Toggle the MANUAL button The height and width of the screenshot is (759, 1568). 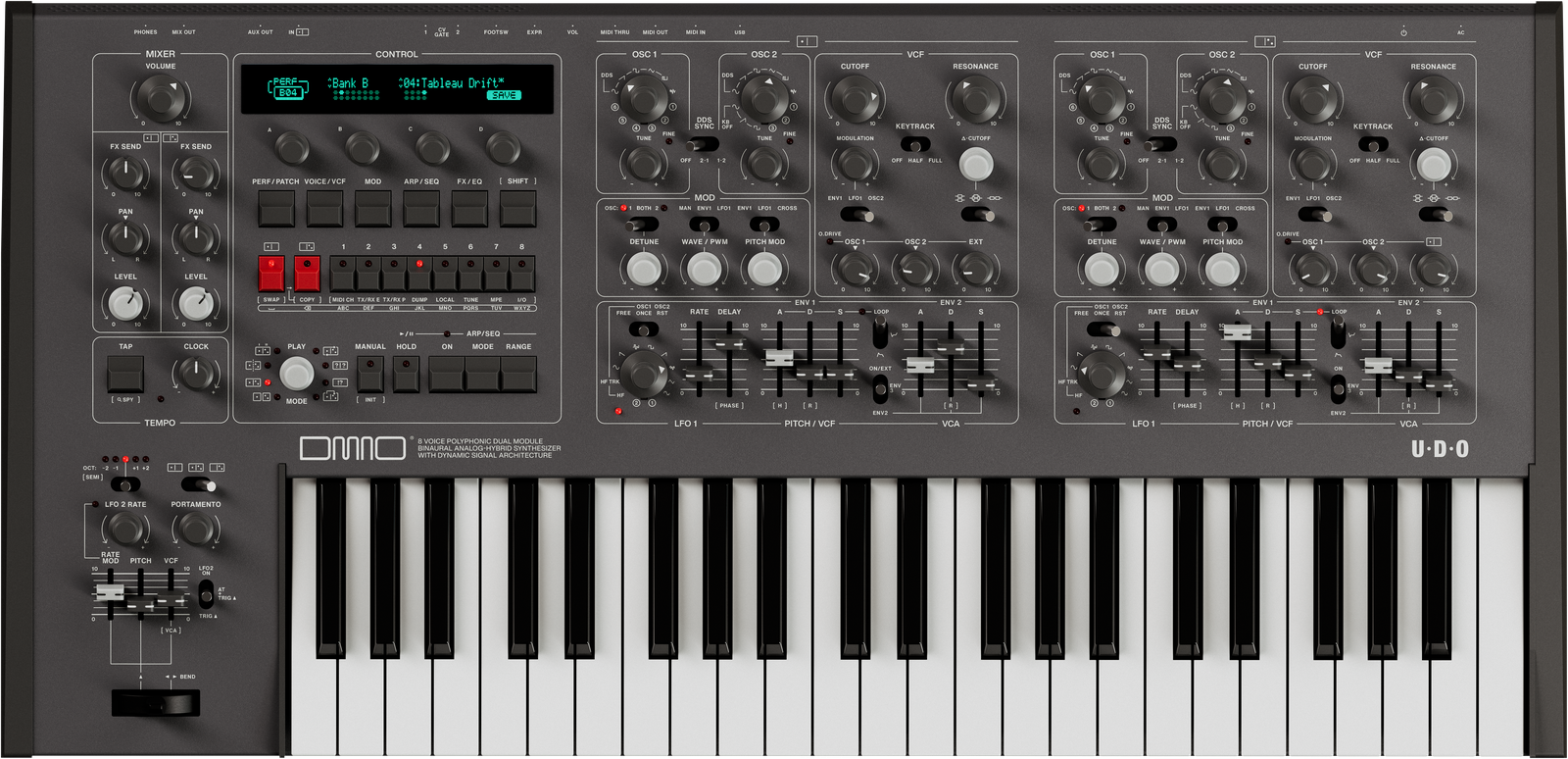(x=369, y=374)
